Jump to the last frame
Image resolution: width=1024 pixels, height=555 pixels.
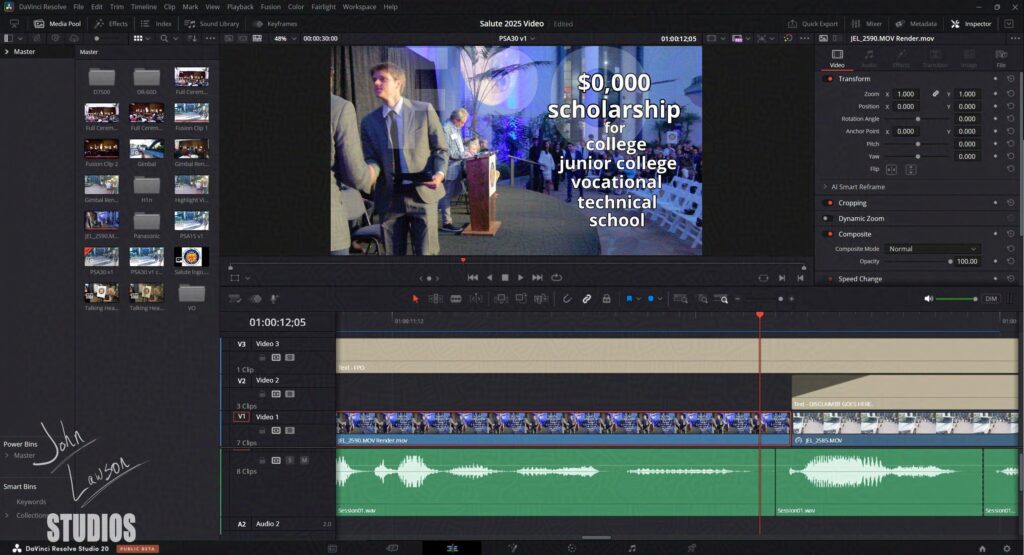pyautogui.click(x=537, y=278)
